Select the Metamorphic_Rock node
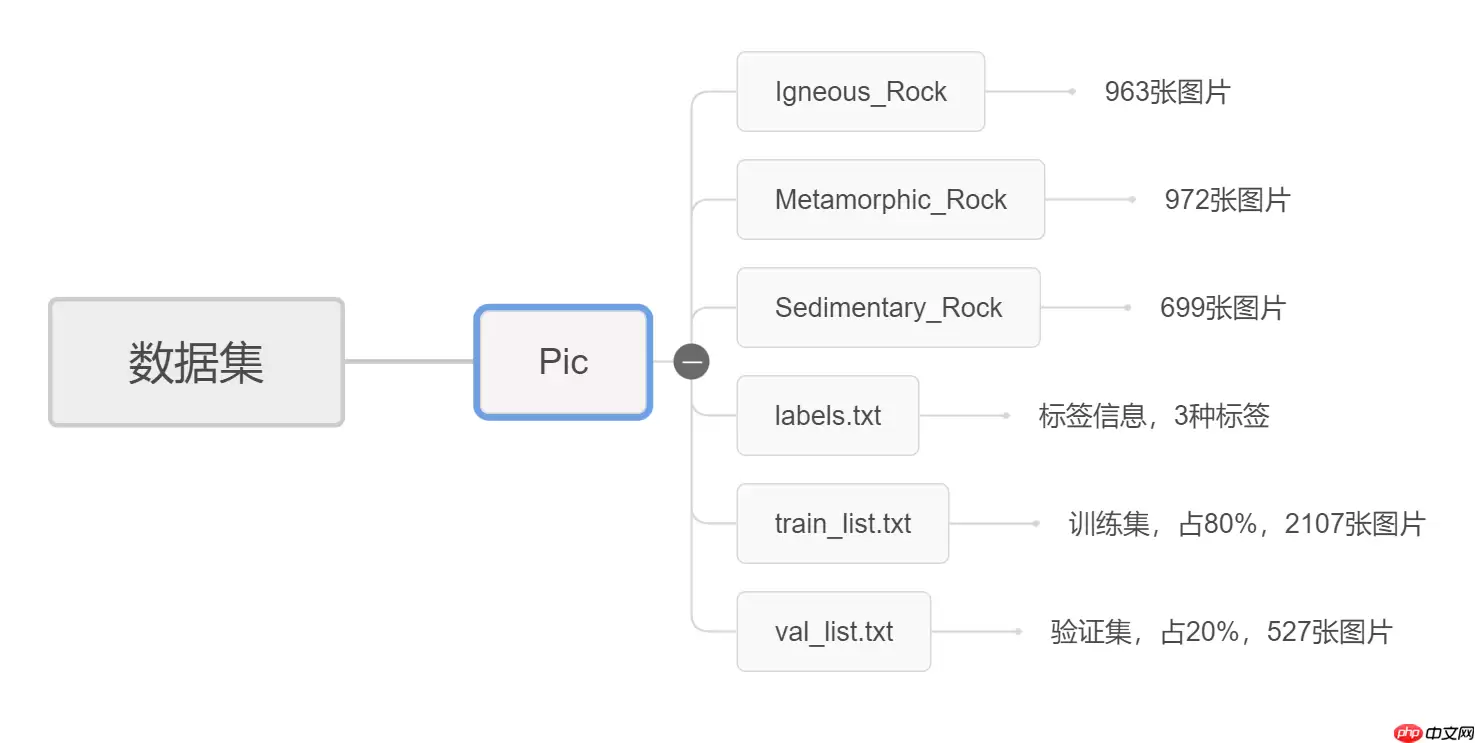The width and height of the screenshot is (1475, 743). tap(890, 200)
